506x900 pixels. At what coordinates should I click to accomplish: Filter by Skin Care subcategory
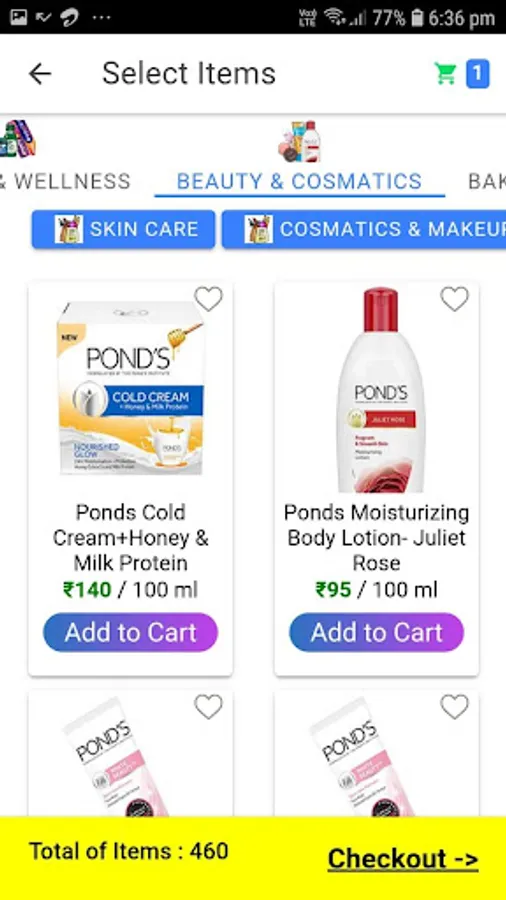123,229
